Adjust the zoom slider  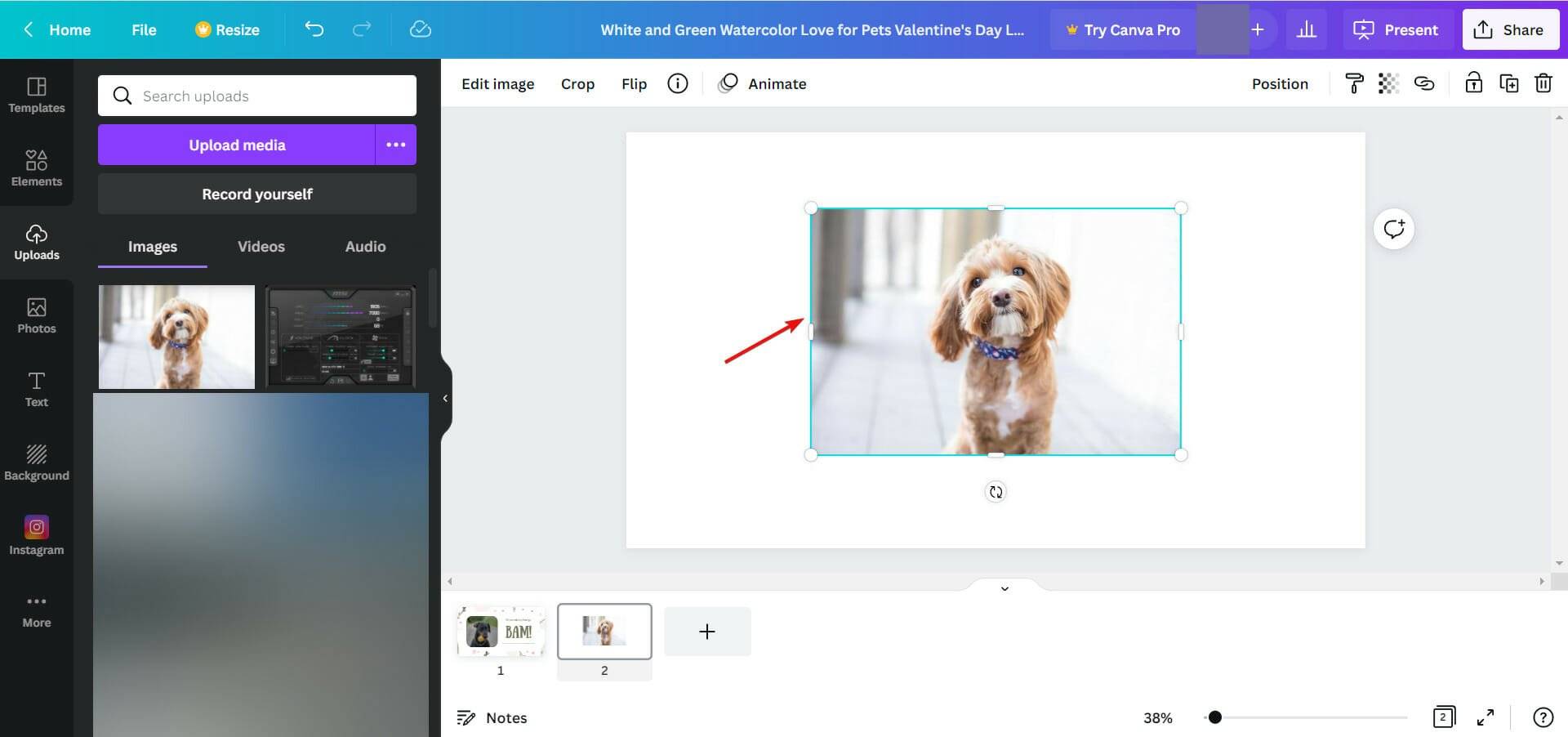coord(1215,717)
